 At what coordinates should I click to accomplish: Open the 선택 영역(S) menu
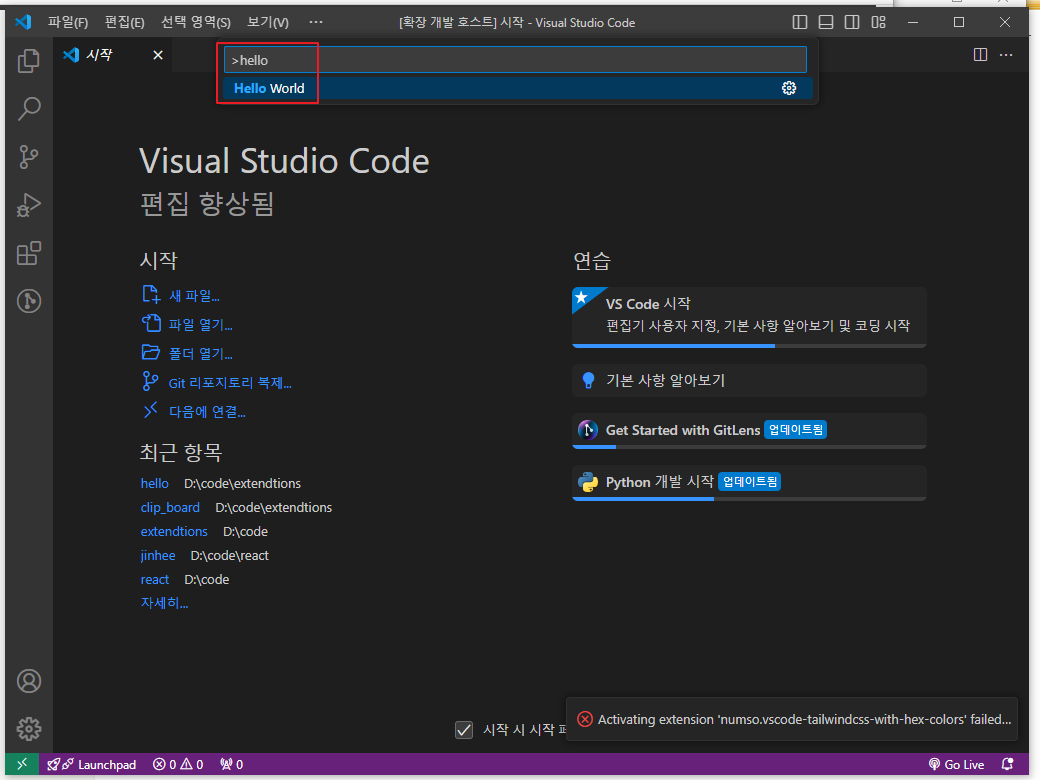[196, 23]
